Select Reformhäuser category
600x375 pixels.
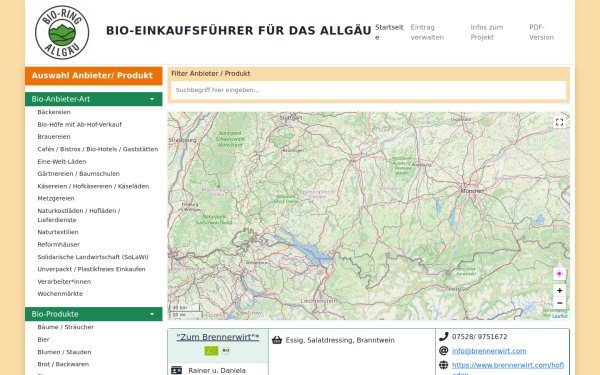point(59,245)
